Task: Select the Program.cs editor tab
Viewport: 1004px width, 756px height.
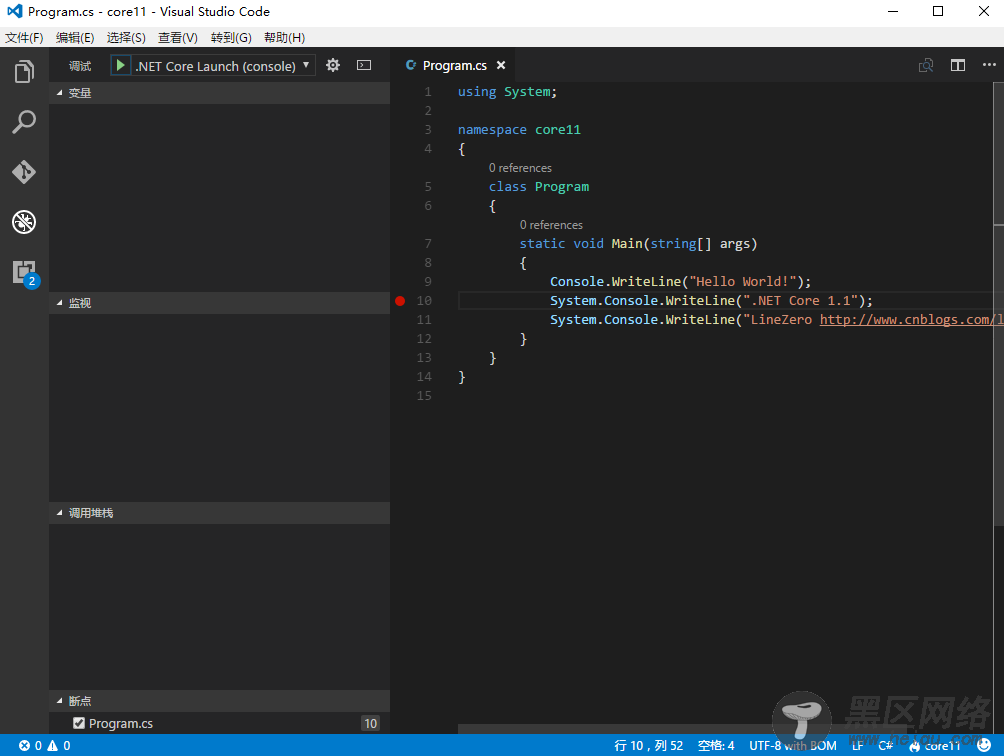Action: [x=455, y=65]
